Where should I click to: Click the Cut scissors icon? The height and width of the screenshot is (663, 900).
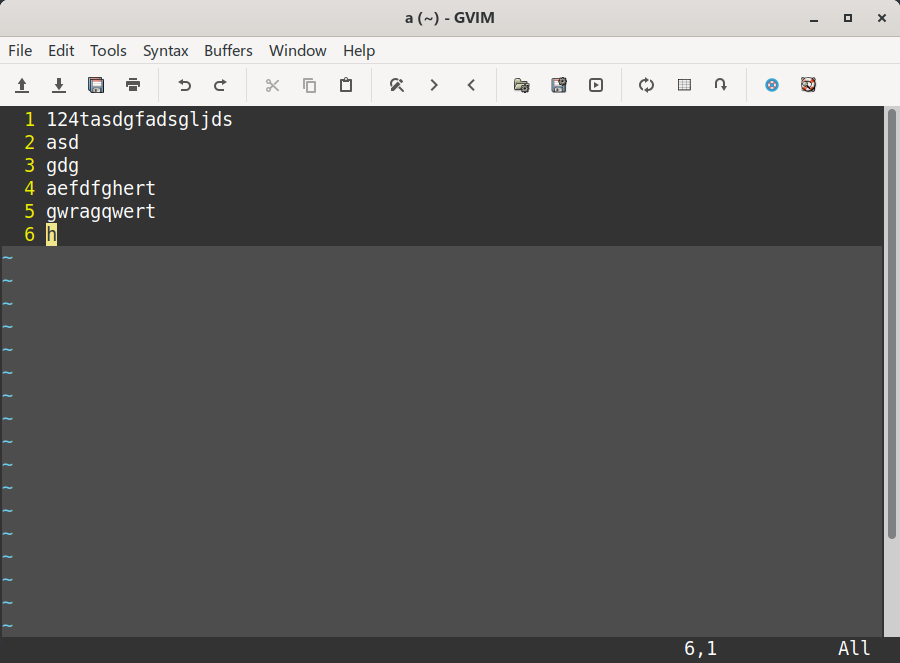click(x=272, y=86)
